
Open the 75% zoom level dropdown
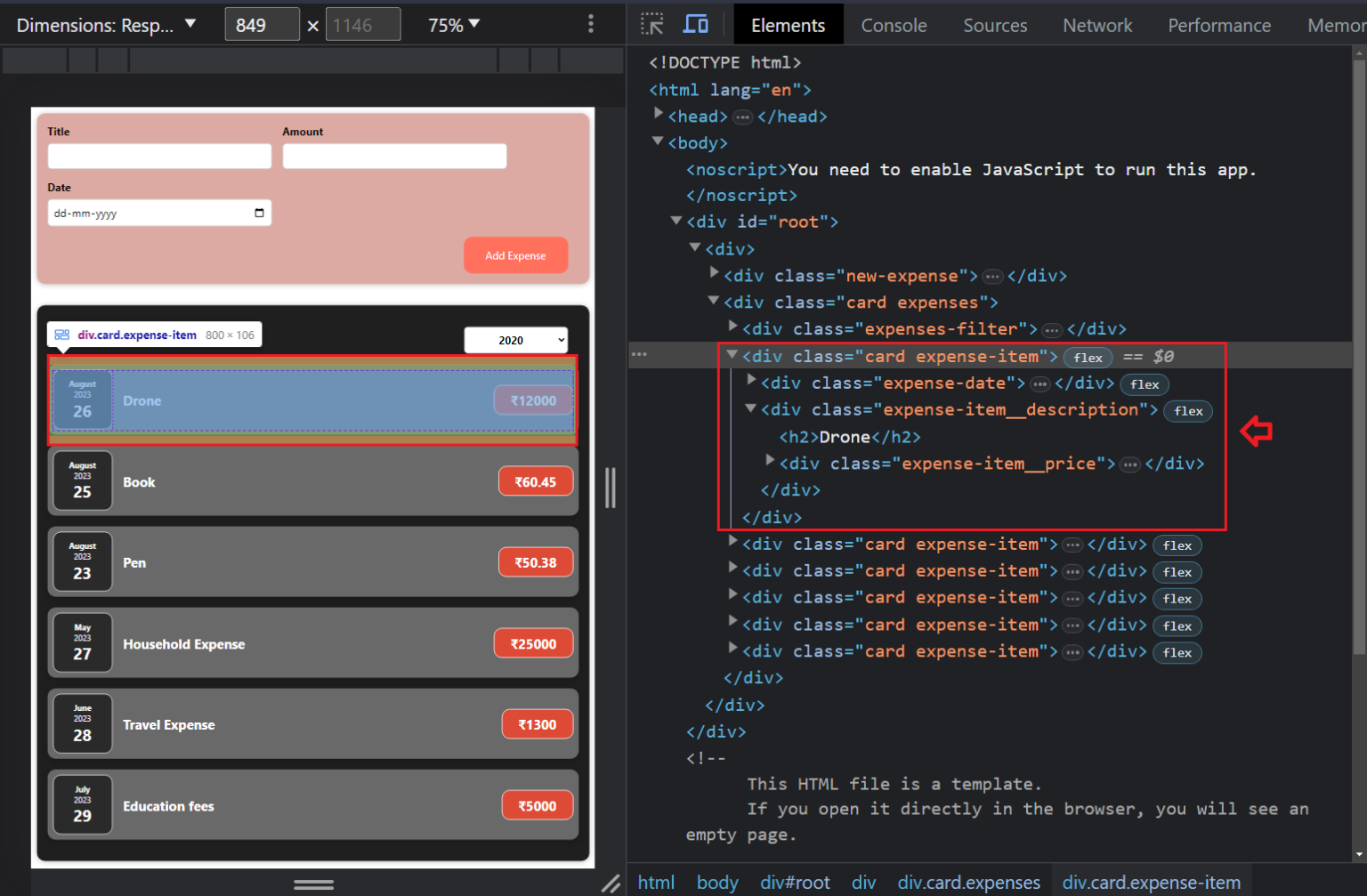tap(453, 24)
